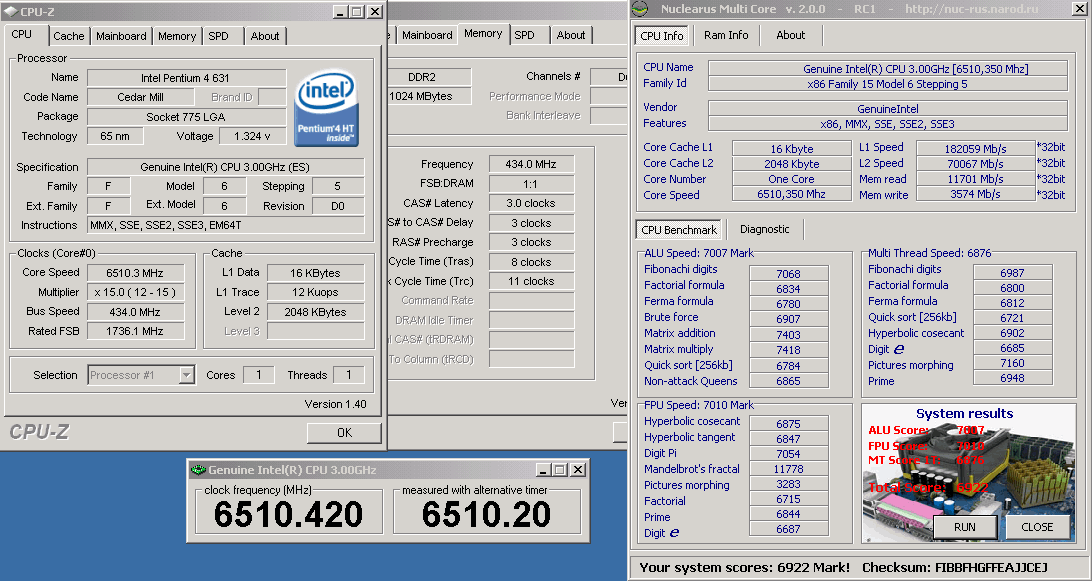Click the Multiplier value 'x 15.0 (12 - 15)'
Viewport: 1092px width, 581px height.
click(135, 293)
